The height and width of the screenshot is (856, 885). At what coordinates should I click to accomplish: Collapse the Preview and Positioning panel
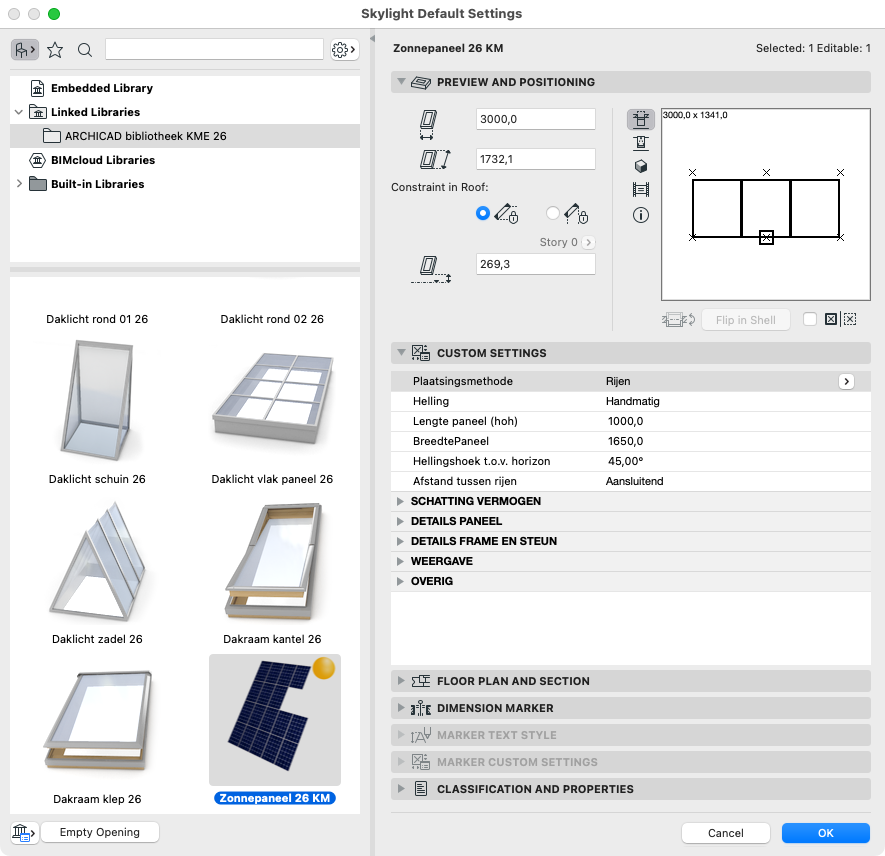coord(401,82)
